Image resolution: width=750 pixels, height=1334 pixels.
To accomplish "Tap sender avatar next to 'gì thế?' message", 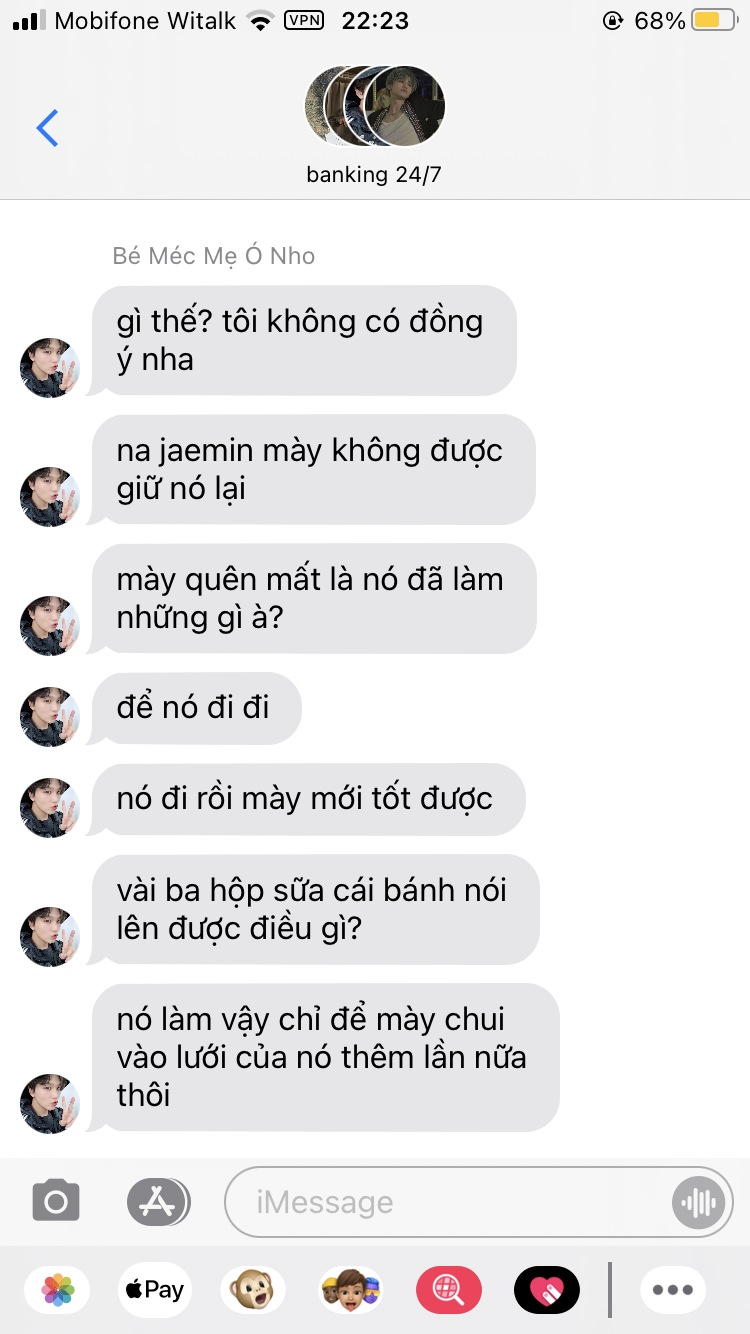I will 49,368.
